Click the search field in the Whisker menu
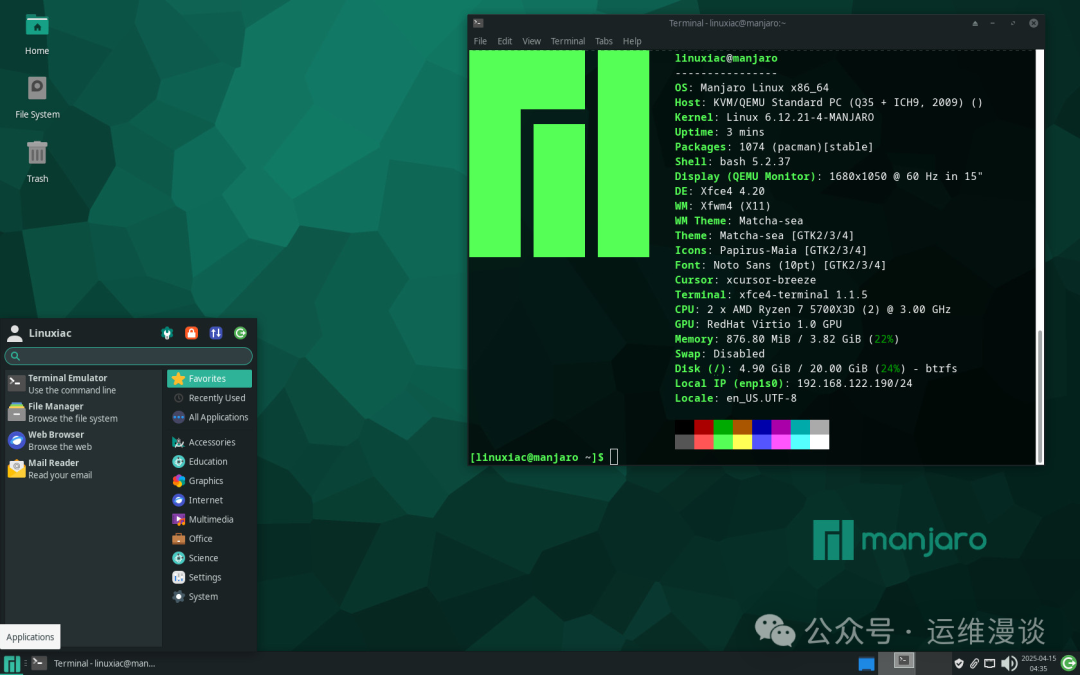The height and width of the screenshot is (675, 1080). point(128,356)
